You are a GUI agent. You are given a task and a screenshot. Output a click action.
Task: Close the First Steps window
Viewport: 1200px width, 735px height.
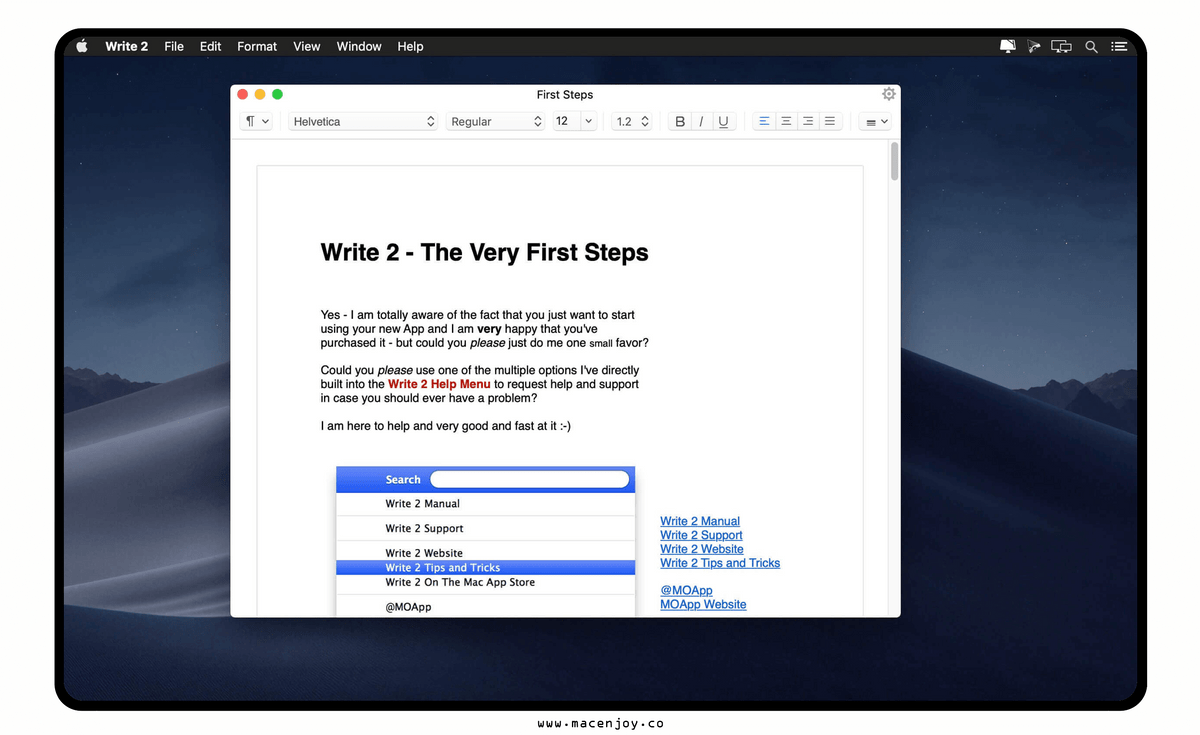point(242,94)
